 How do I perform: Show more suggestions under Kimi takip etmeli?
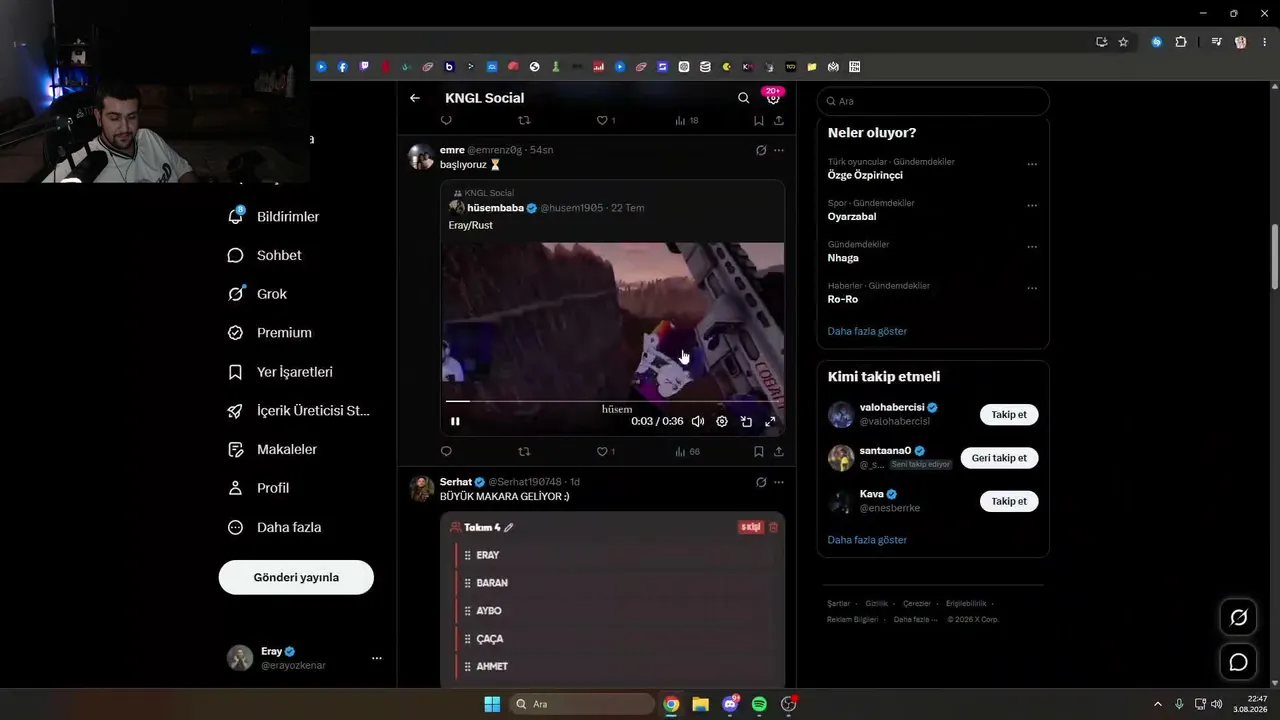click(x=867, y=540)
